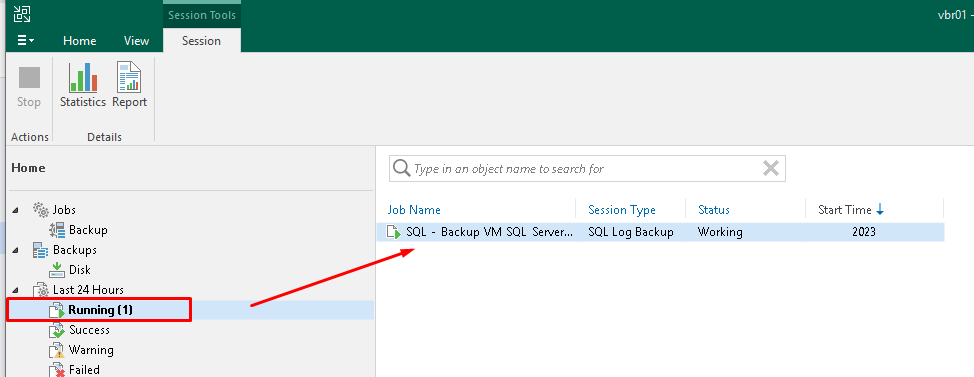
Task: Click the Success checkmark icon in tree
Action: click(57, 330)
